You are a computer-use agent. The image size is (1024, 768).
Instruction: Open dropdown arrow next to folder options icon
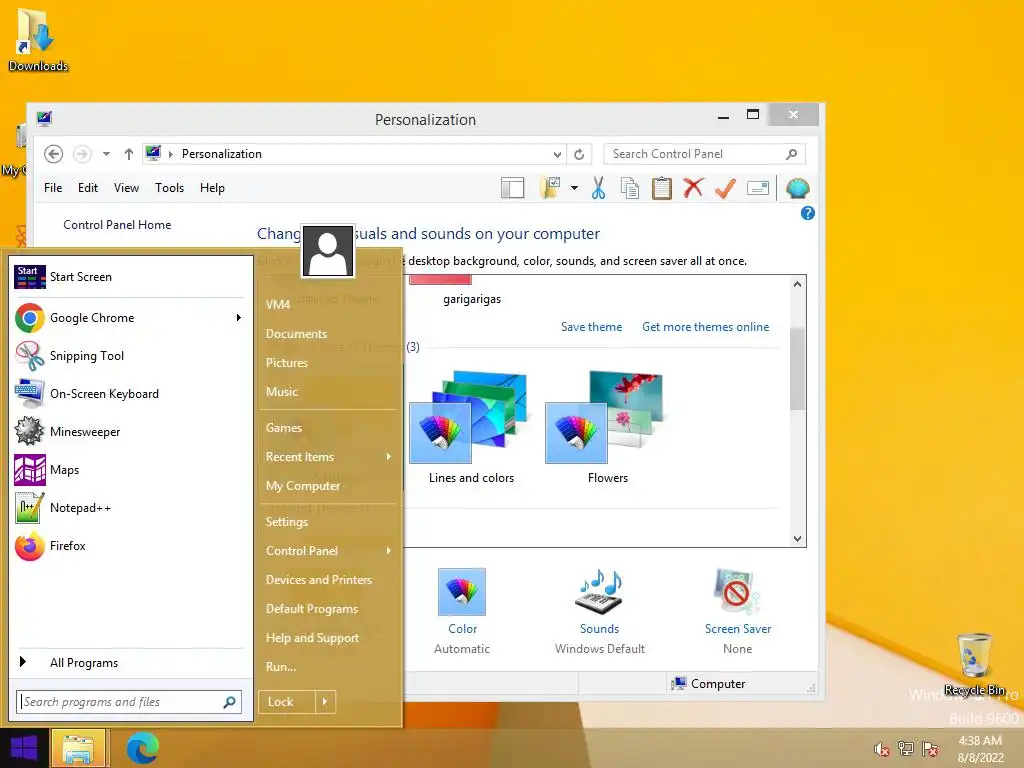point(574,188)
